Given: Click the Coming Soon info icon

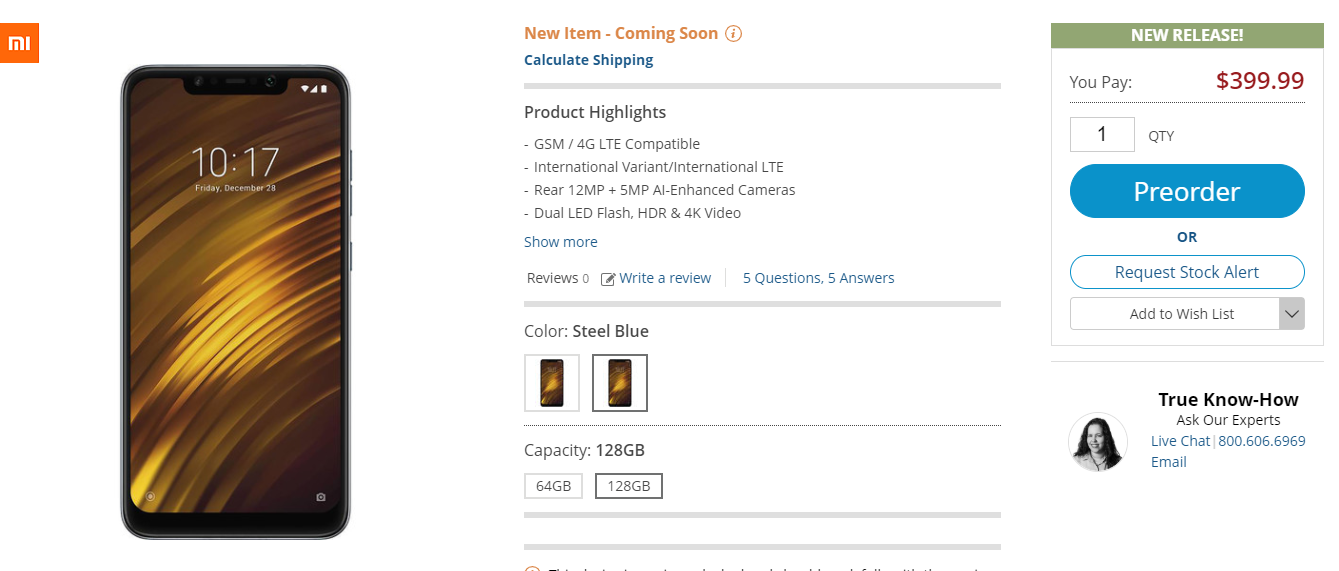Looking at the screenshot, I should (733, 34).
